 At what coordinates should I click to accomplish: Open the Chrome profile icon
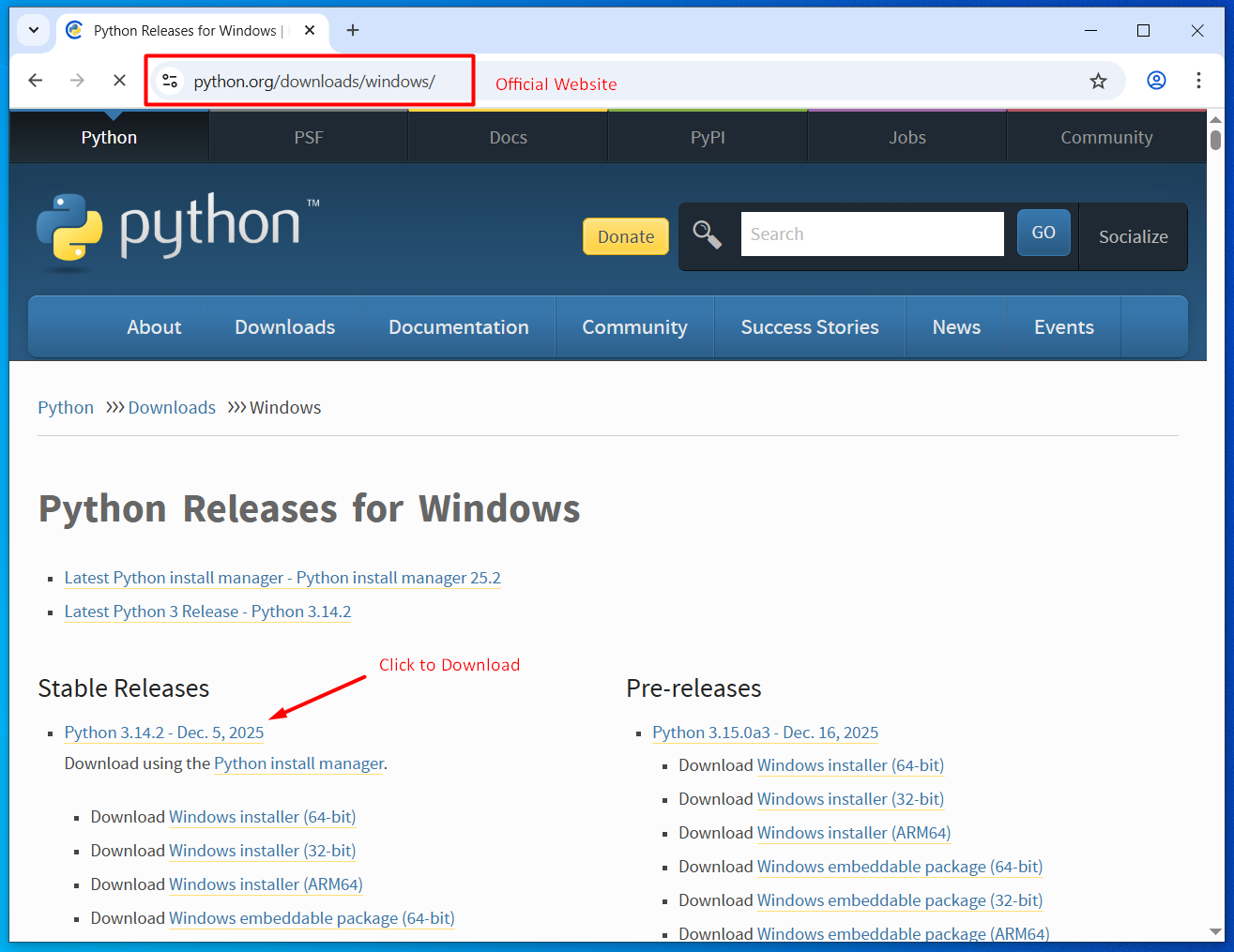[1156, 81]
